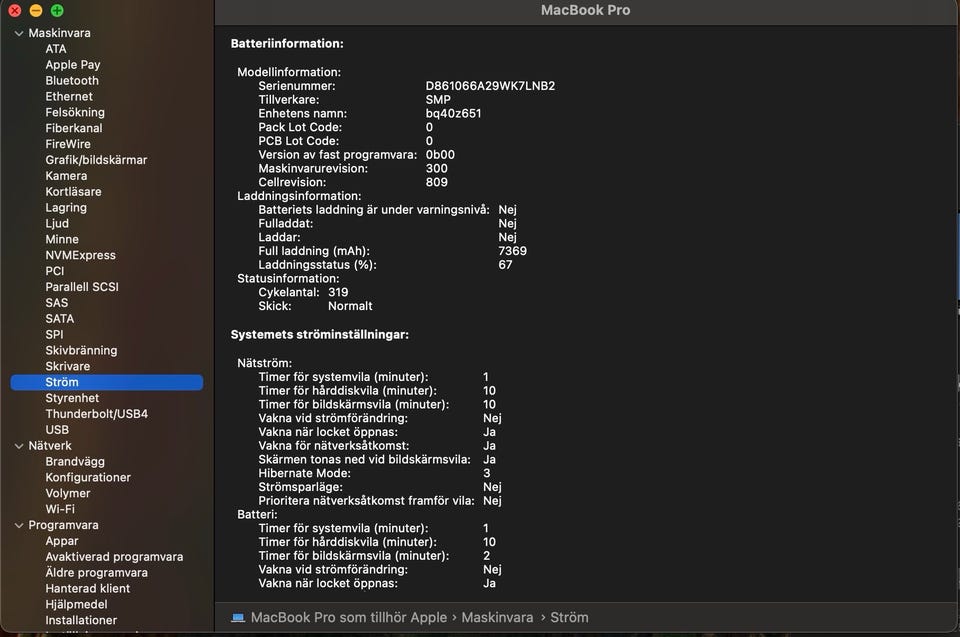Collapse the Nätverk section
This screenshot has width=960, height=637.
[19, 446]
